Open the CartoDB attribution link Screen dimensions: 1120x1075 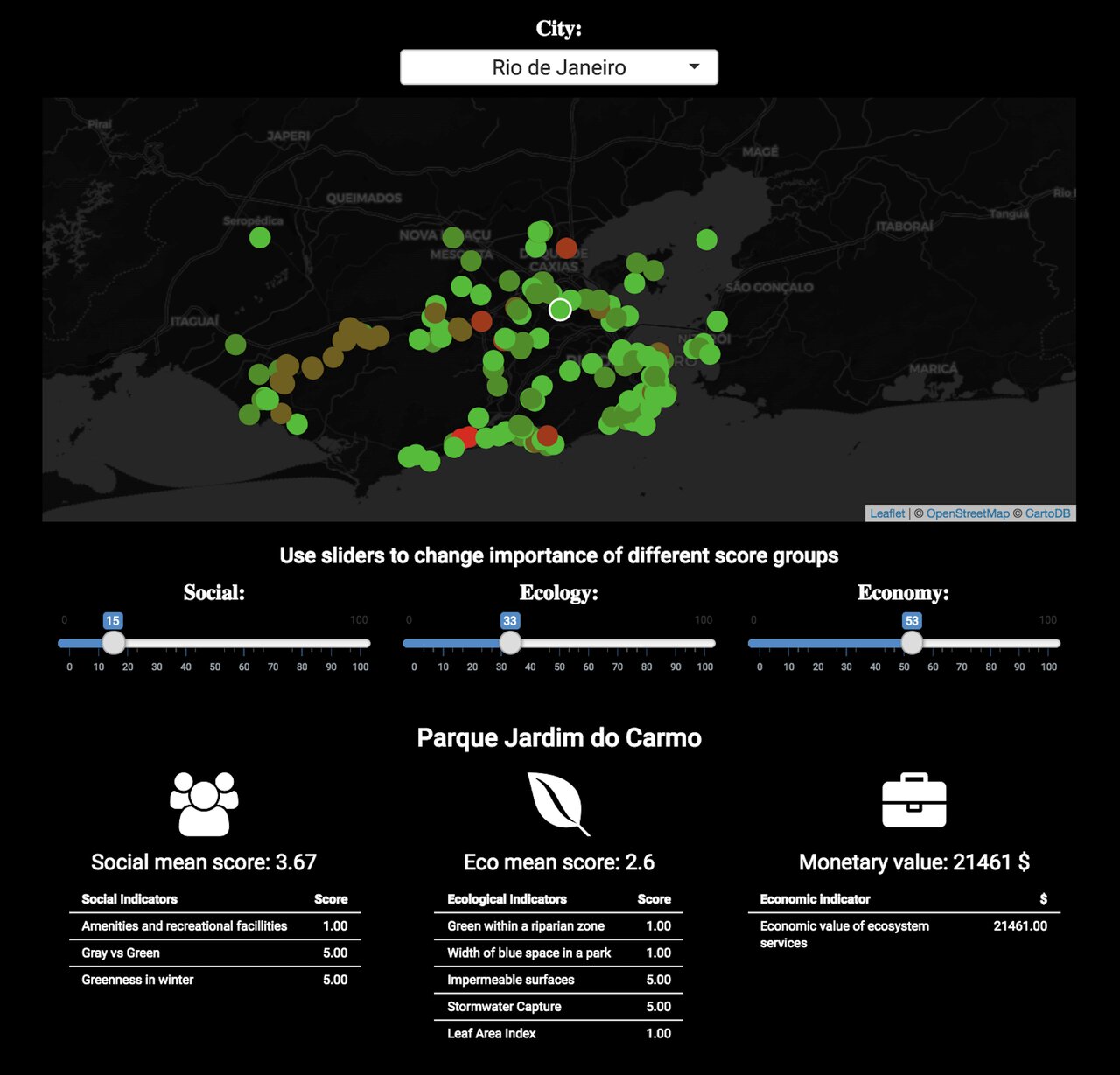tap(1047, 513)
